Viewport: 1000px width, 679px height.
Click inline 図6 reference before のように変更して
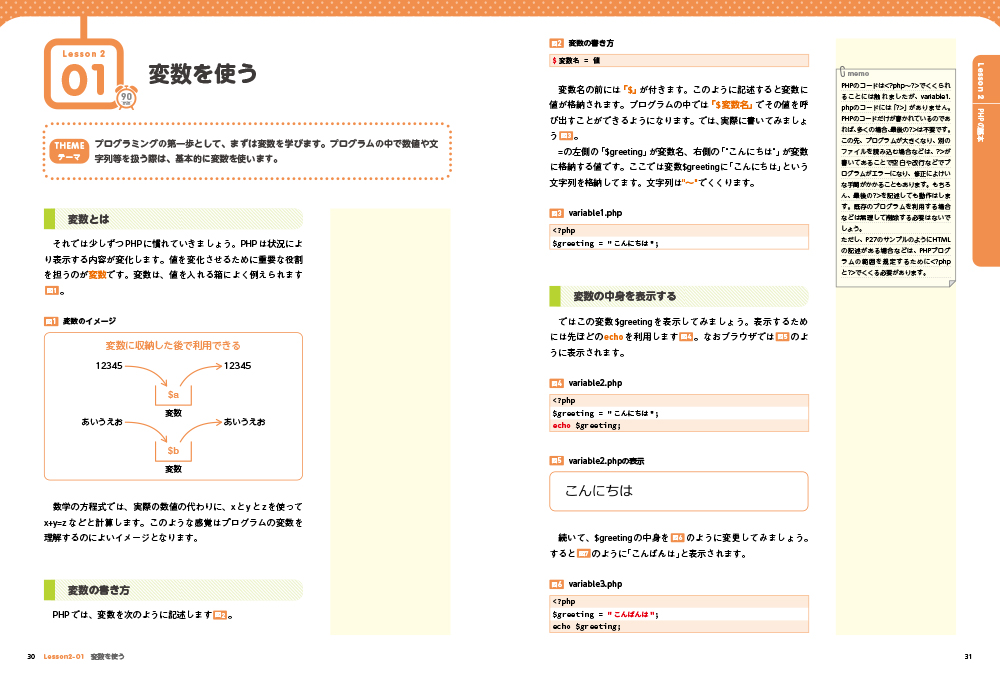(x=677, y=537)
